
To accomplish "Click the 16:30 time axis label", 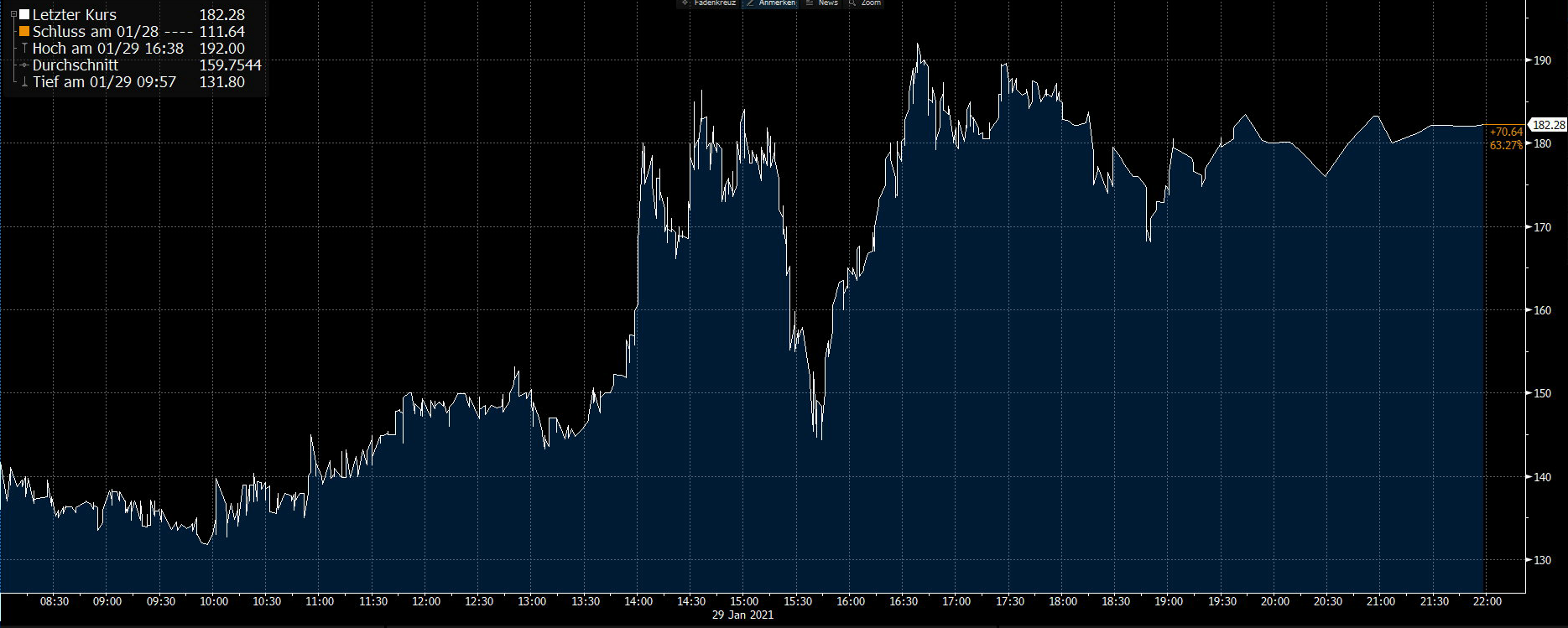I will pyautogui.click(x=904, y=601).
